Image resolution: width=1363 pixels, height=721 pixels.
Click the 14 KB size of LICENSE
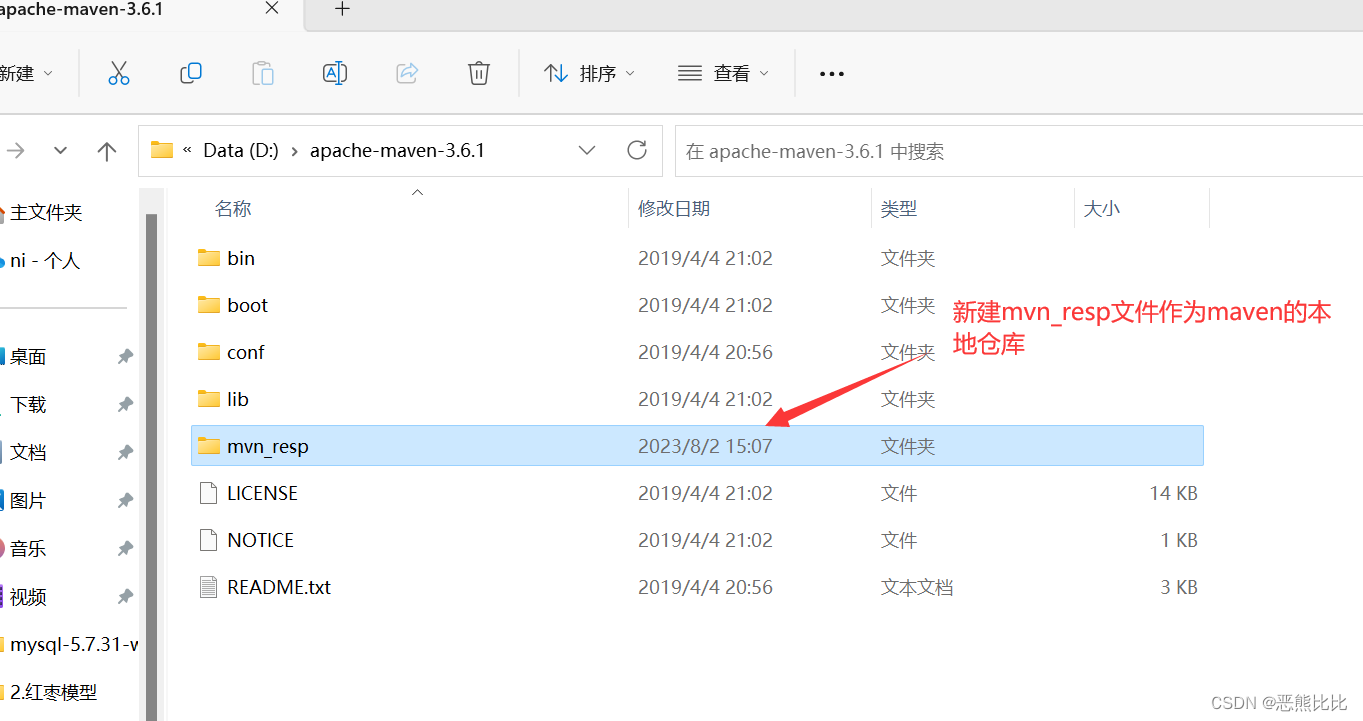tap(1173, 493)
